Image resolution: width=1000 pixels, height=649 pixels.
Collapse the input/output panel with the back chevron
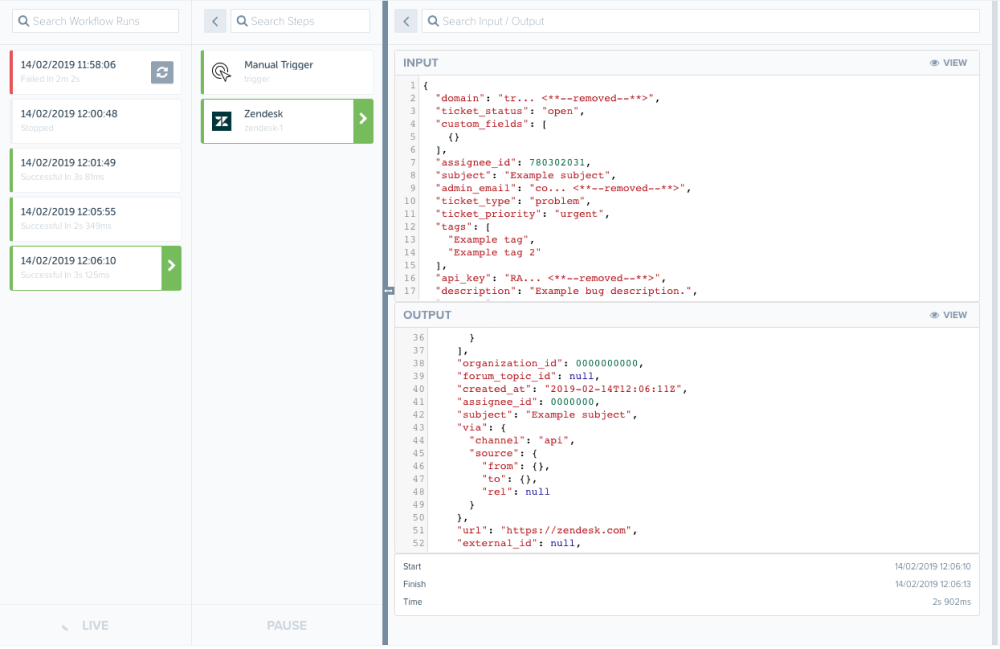(x=405, y=21)
